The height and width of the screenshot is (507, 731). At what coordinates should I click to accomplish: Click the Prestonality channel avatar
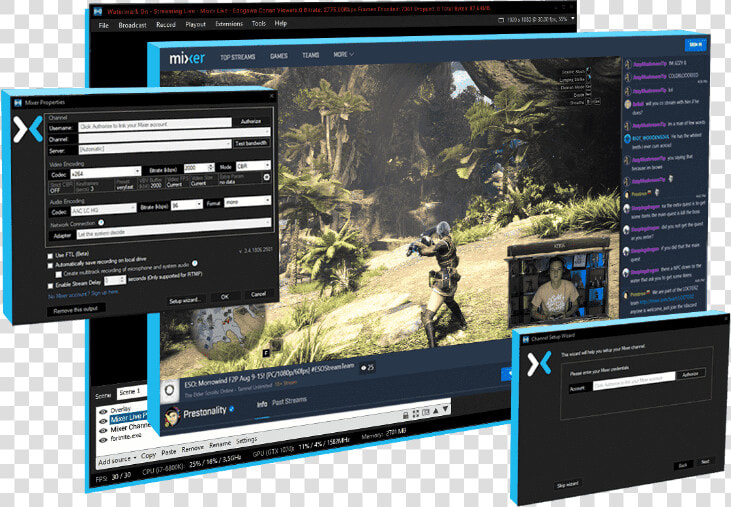172,417
